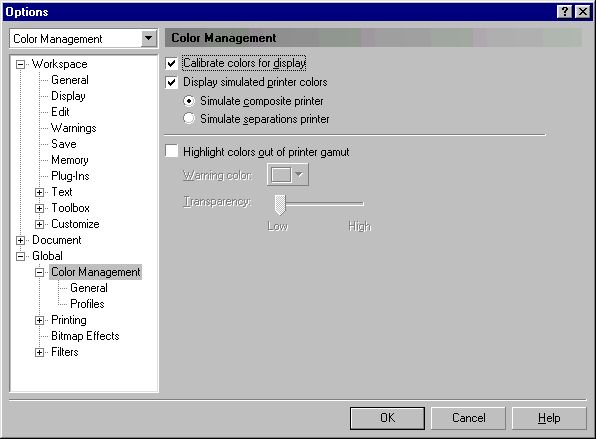
Task: Expand the Document tree node
Action: tap(21, 241)
